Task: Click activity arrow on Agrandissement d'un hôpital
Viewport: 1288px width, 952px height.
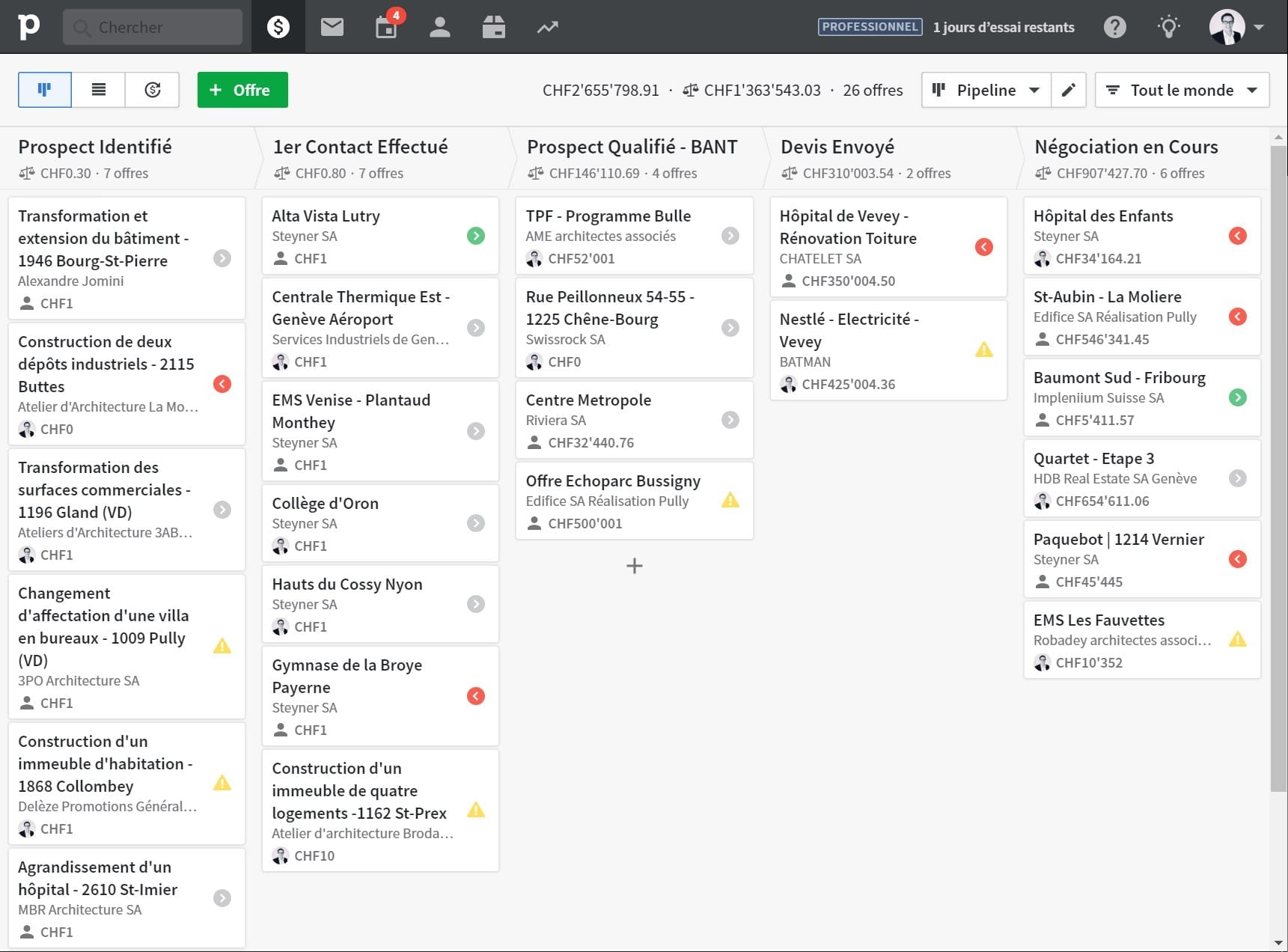Action: [222, 897]
